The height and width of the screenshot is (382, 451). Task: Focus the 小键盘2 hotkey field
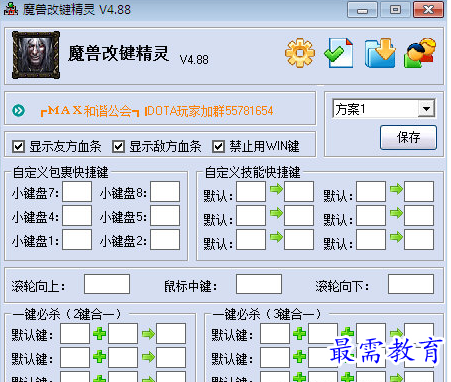(x=165, y=240)
